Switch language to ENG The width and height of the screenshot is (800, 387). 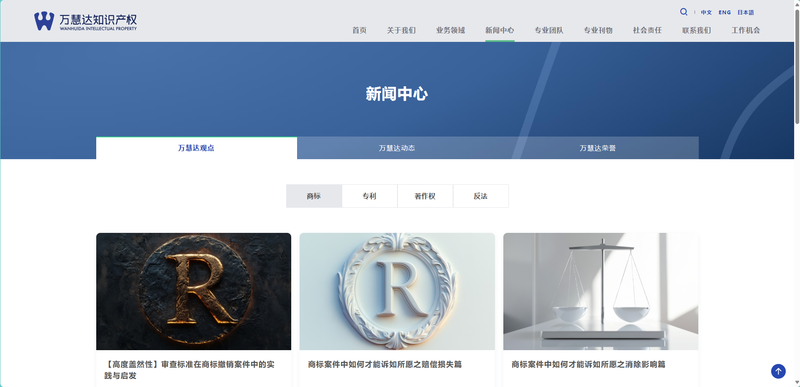pos(724,12)
